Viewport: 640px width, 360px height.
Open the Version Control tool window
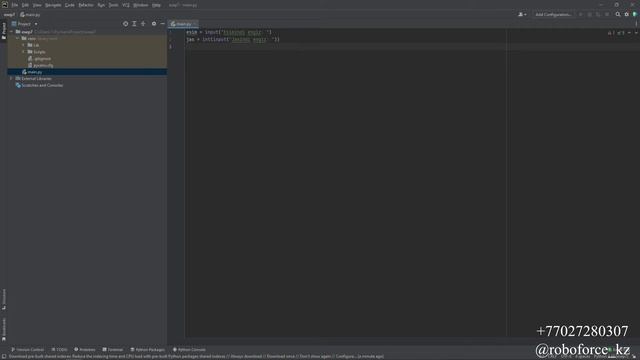pos(27,350)
